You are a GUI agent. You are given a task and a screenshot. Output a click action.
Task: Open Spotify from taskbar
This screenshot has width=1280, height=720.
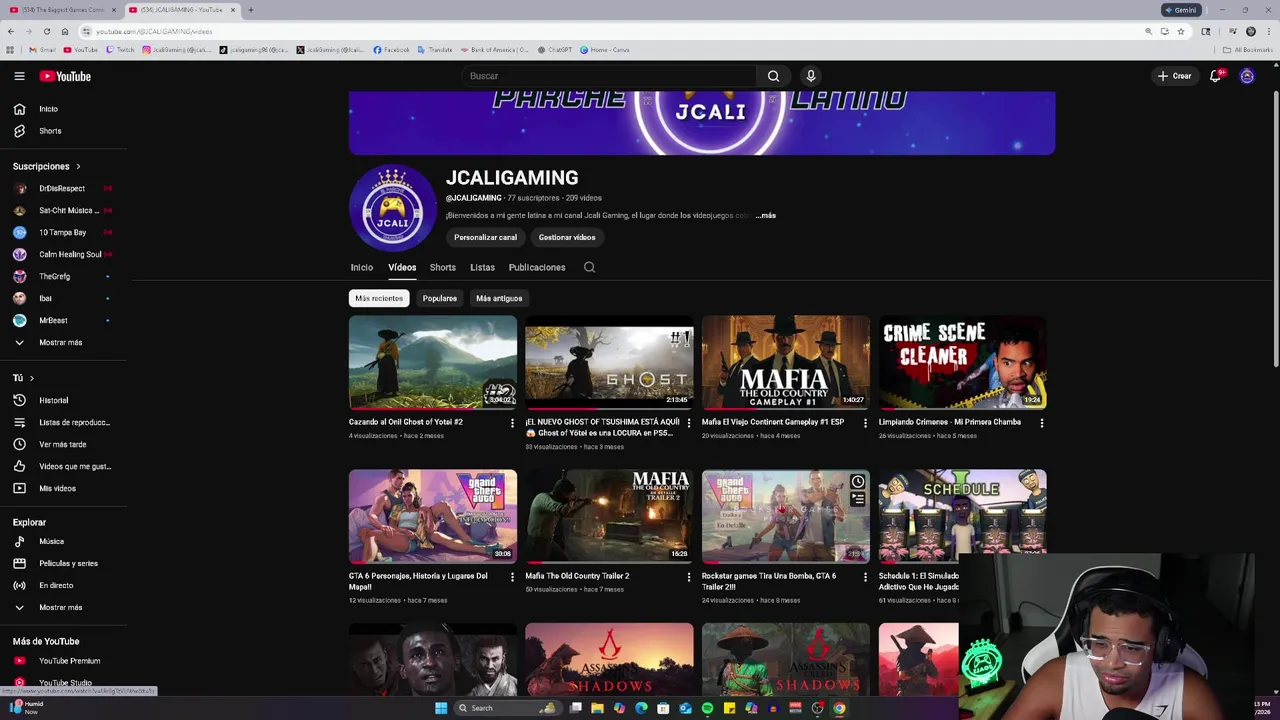pos(707,708)
